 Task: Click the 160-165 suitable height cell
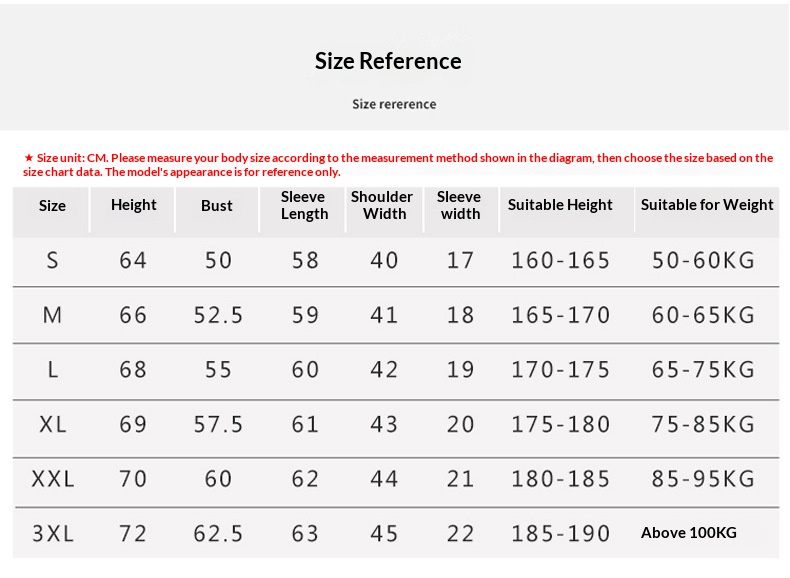click(560, 261)
